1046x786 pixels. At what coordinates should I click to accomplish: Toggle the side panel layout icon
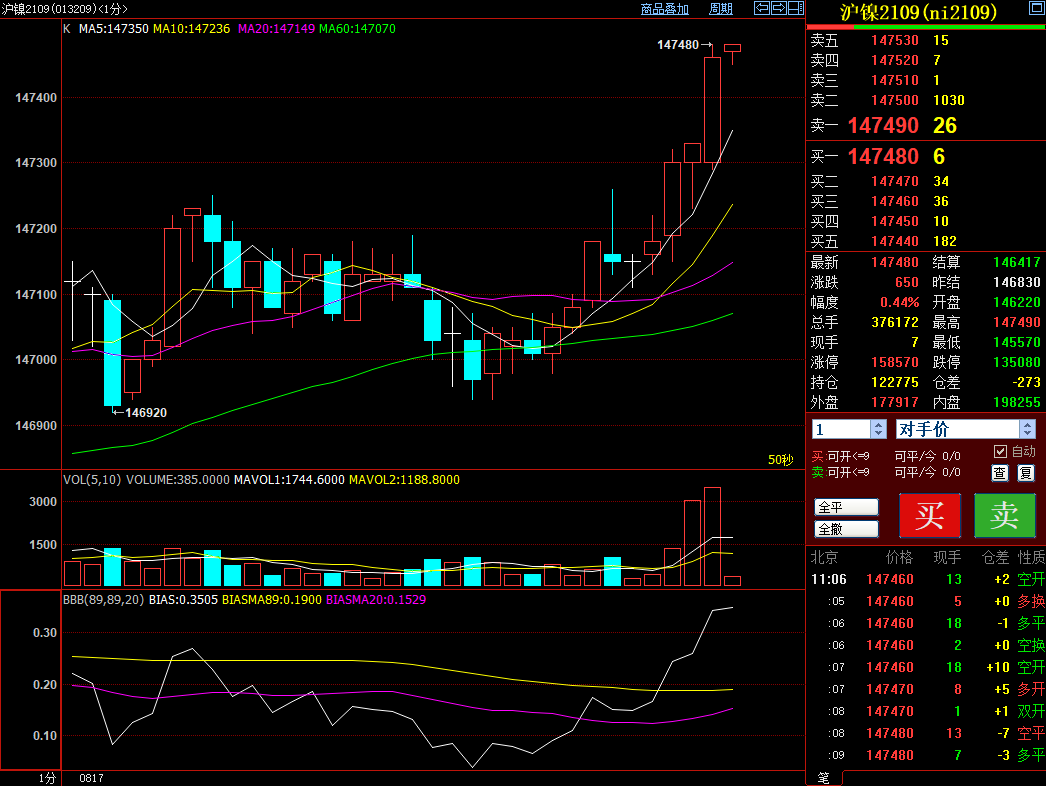click(796, 8)
